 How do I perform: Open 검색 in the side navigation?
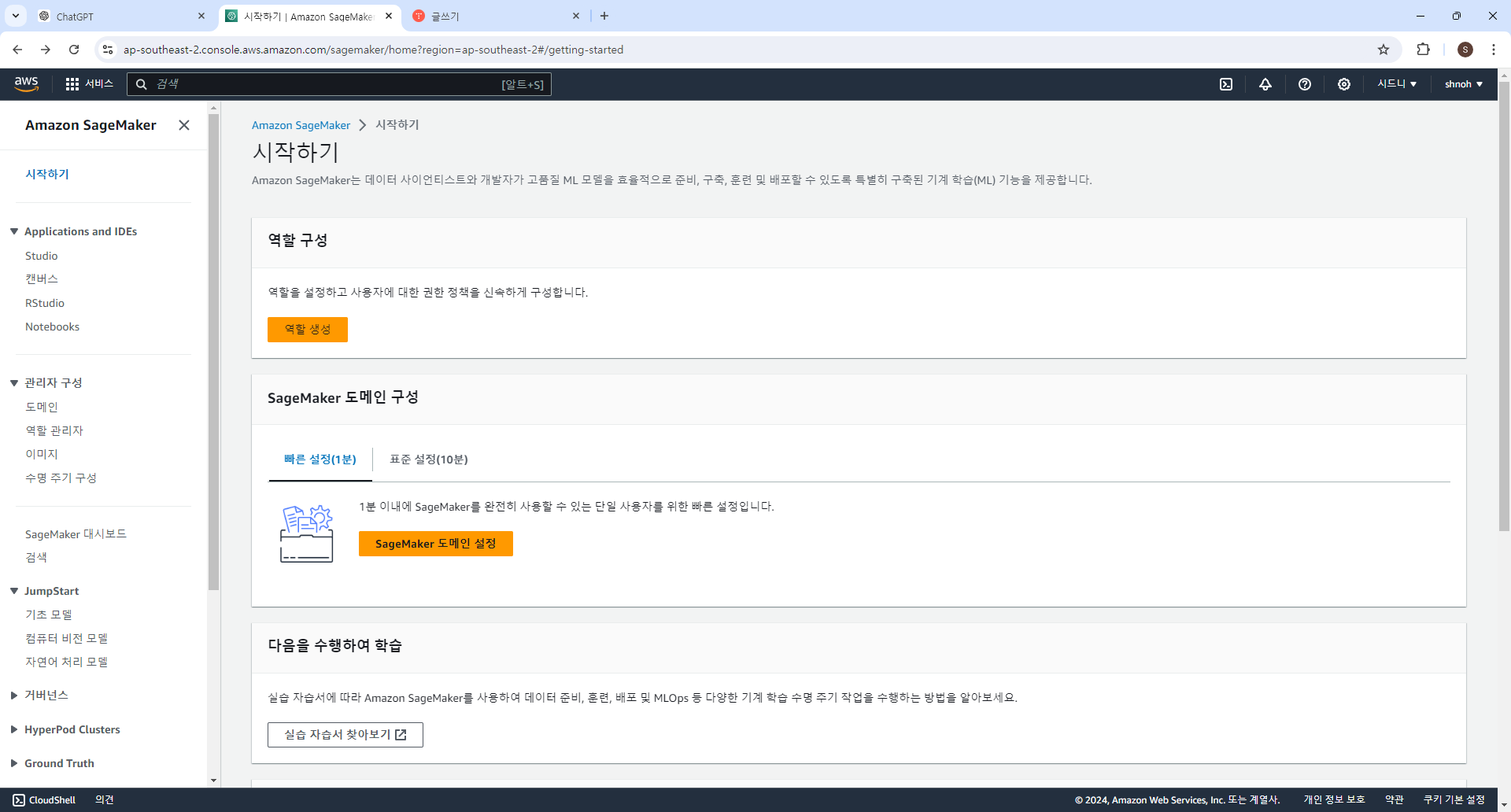(x=36, y=557)
